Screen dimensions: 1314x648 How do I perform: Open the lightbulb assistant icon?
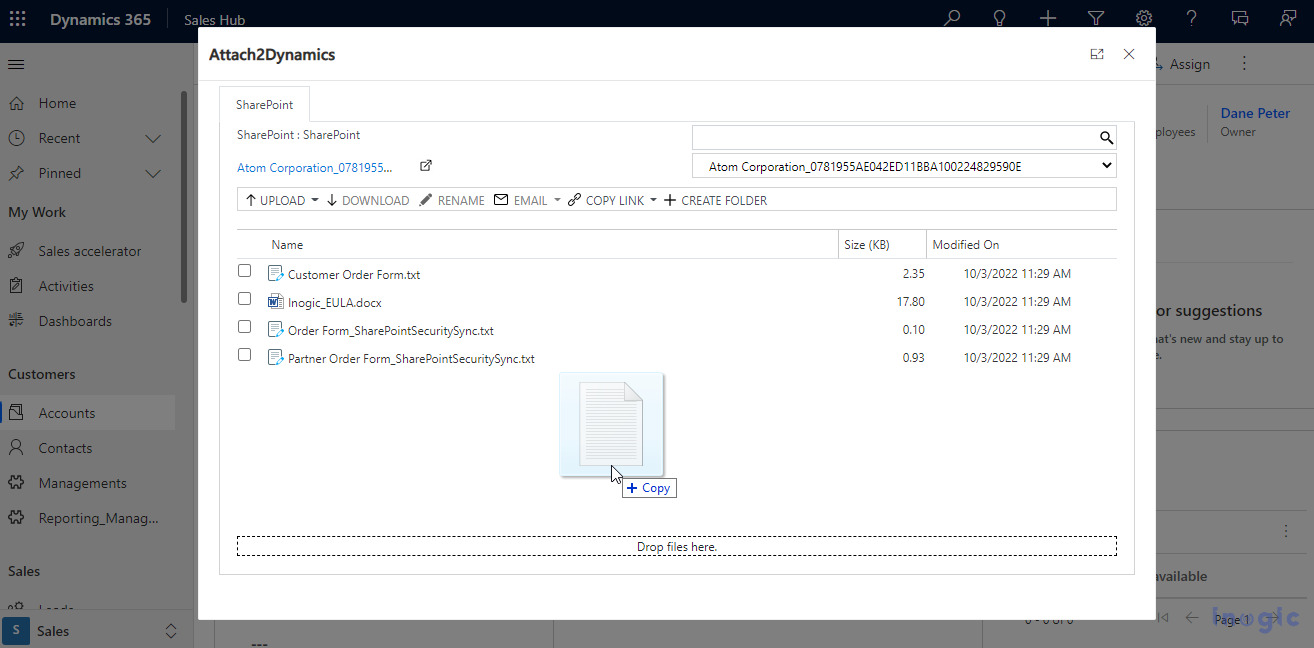click(999, 18)
